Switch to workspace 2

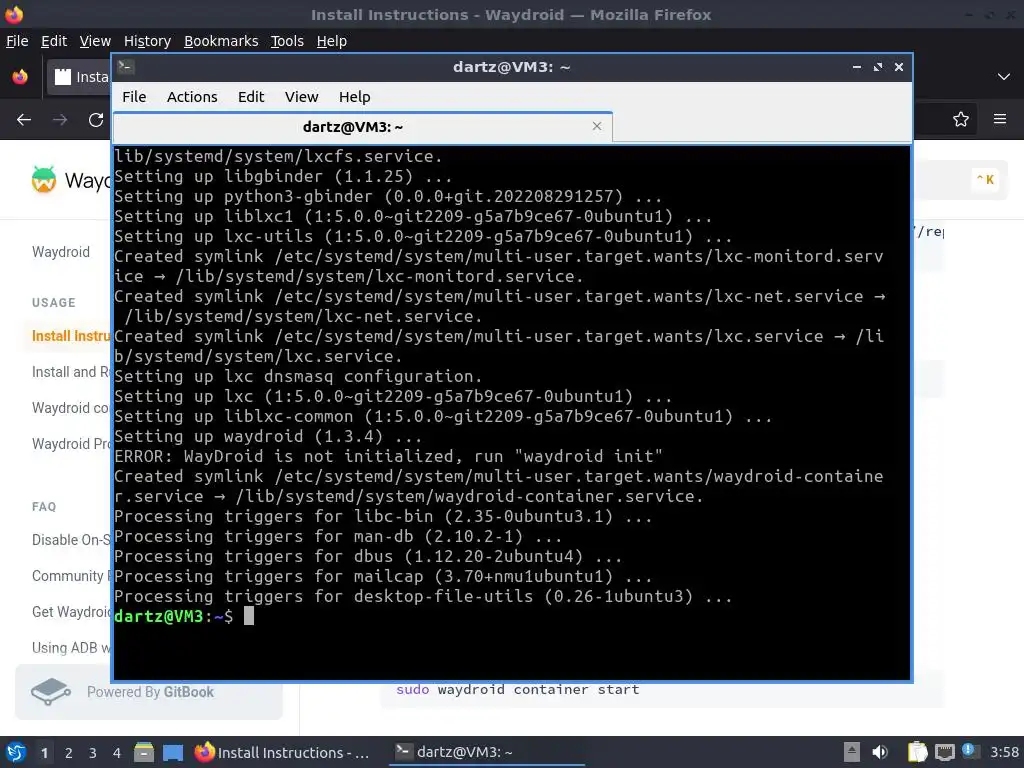(69, 753)
